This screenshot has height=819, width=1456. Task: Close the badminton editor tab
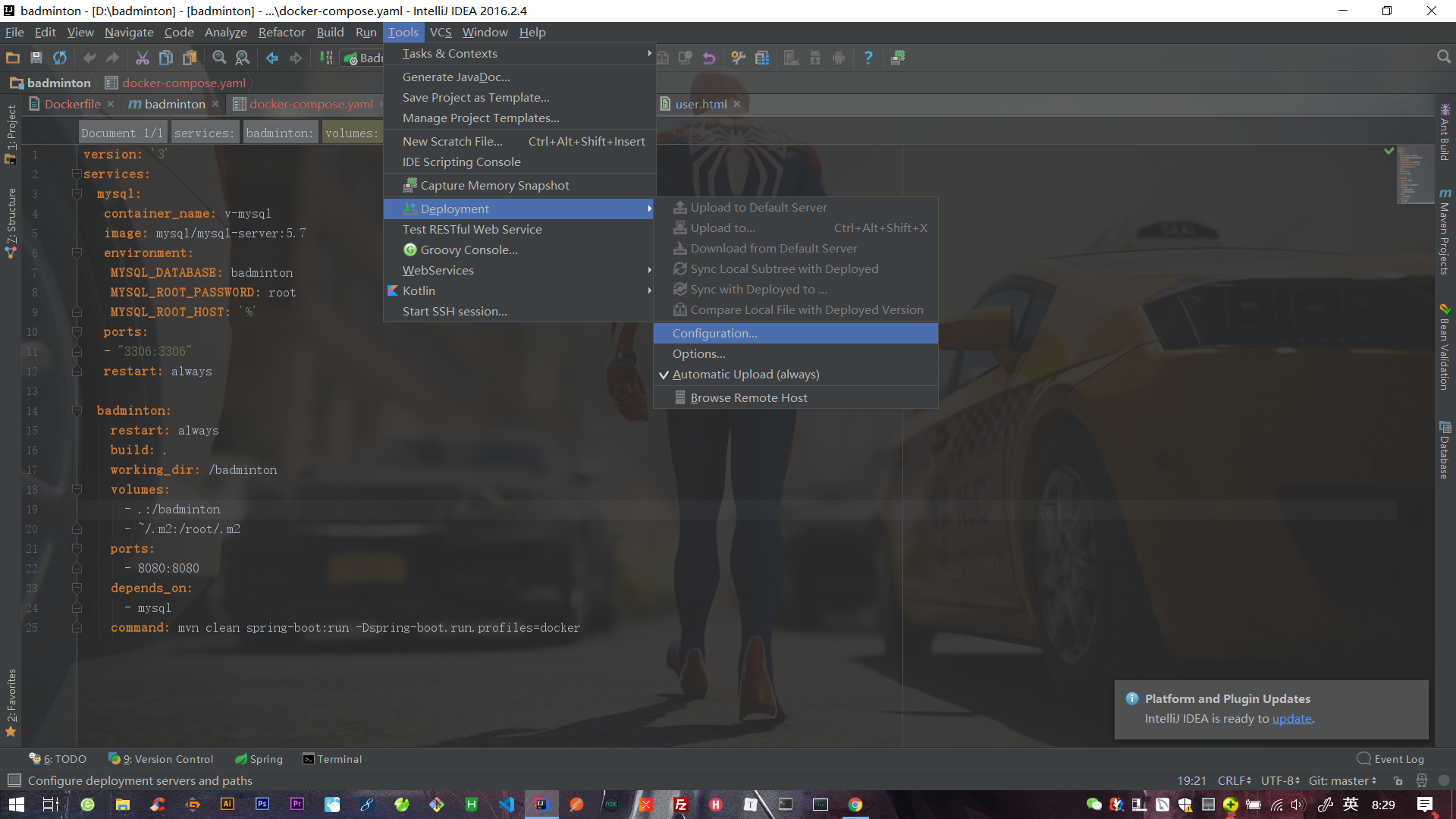215,105
